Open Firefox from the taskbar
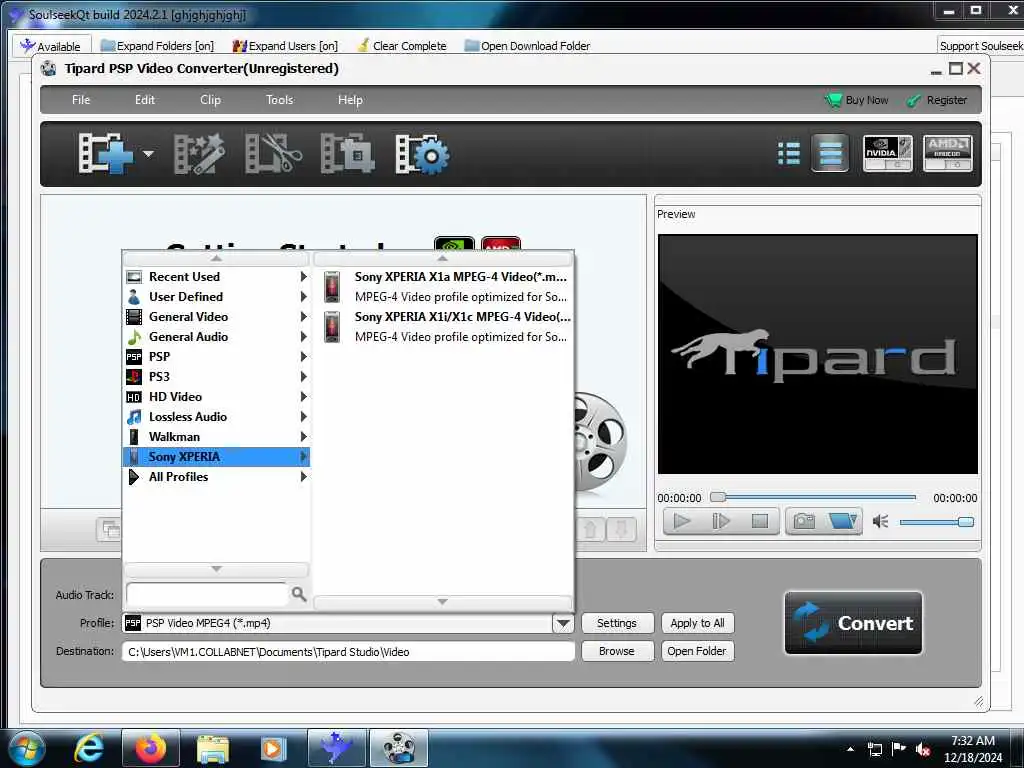The width and height of the screenshot is (1024, 768). (150, 748)
